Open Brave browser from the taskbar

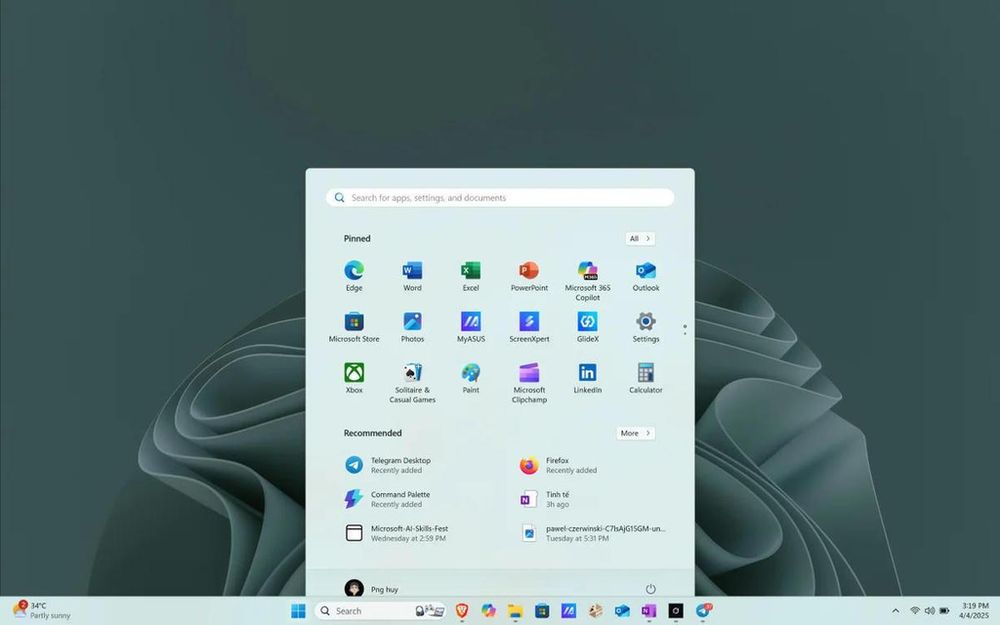tap(462, 611)
